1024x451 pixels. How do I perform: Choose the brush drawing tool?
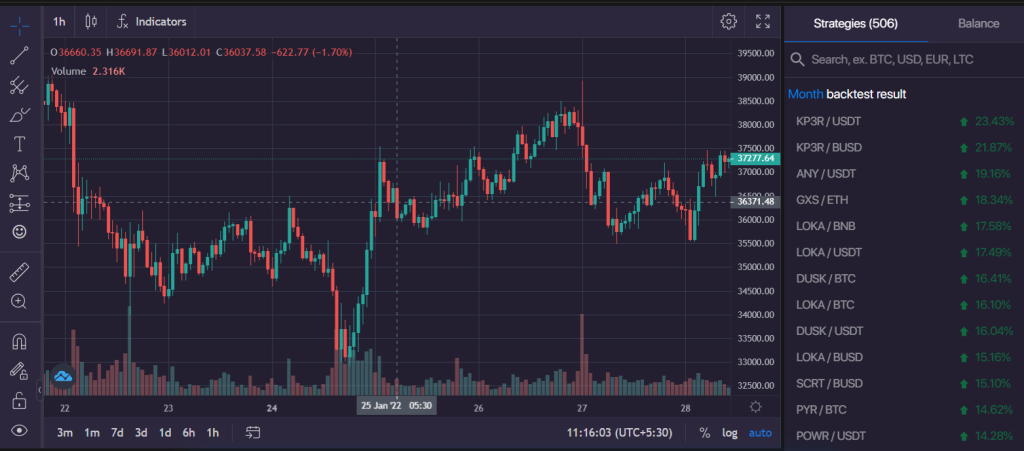[20, 115]
